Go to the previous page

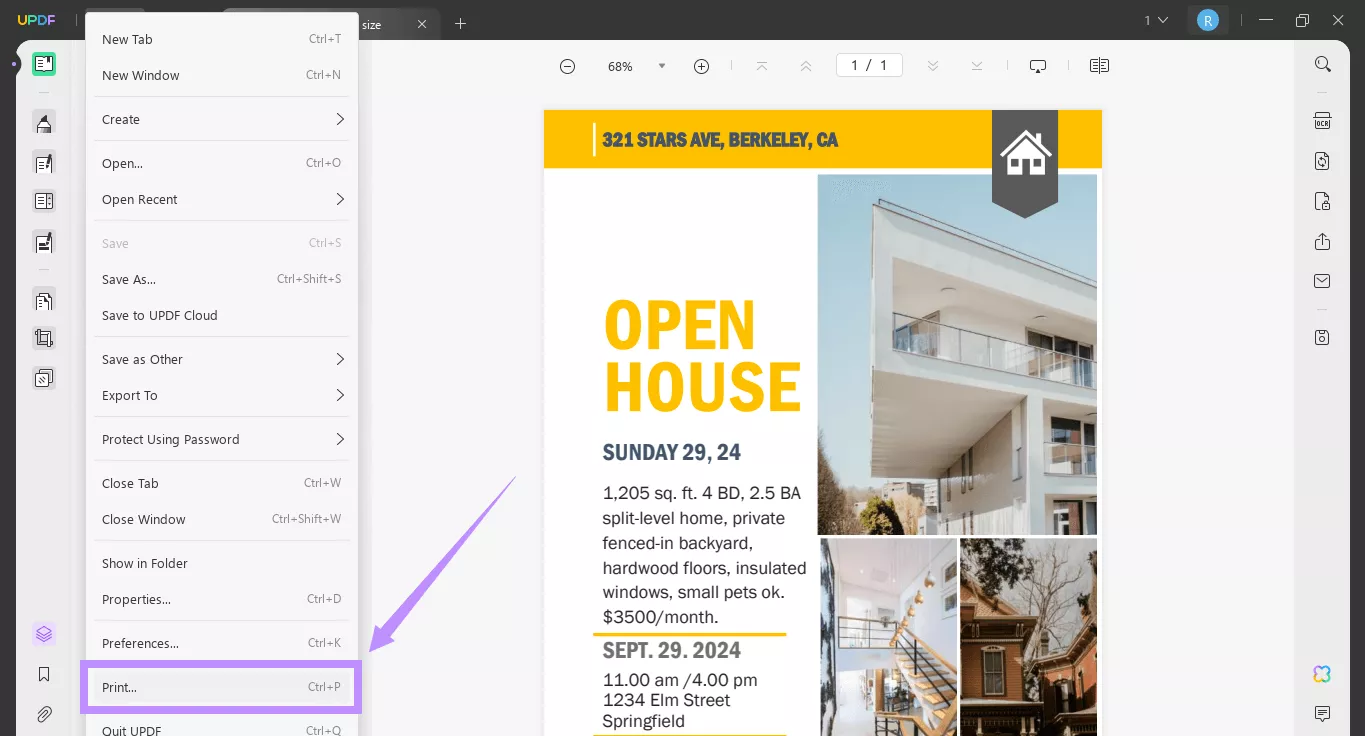[806, 66]
